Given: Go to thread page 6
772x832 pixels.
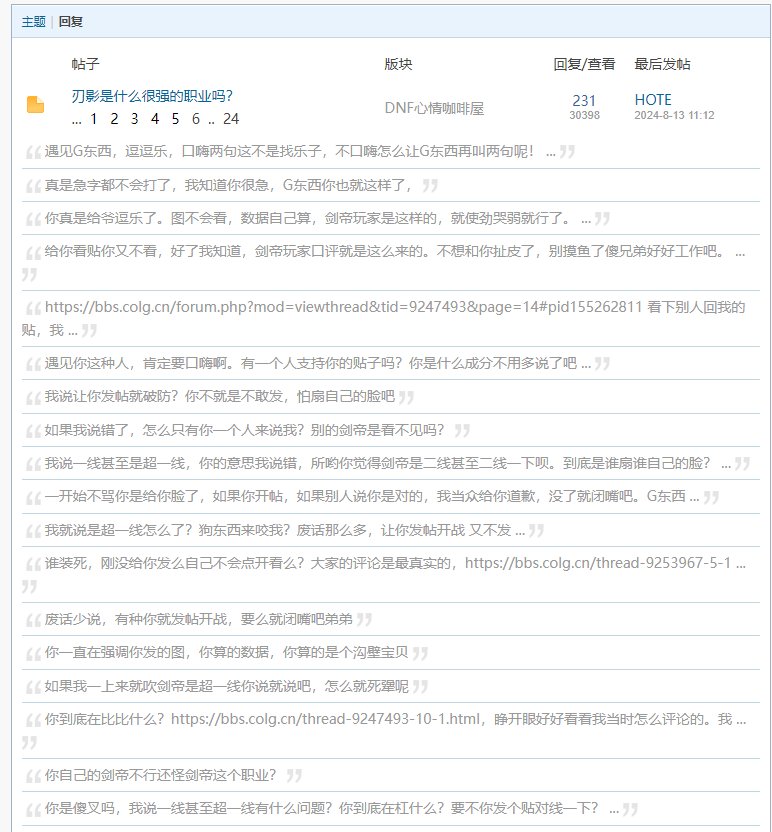Looking at the screenshot, I should [x=196, y=119].
